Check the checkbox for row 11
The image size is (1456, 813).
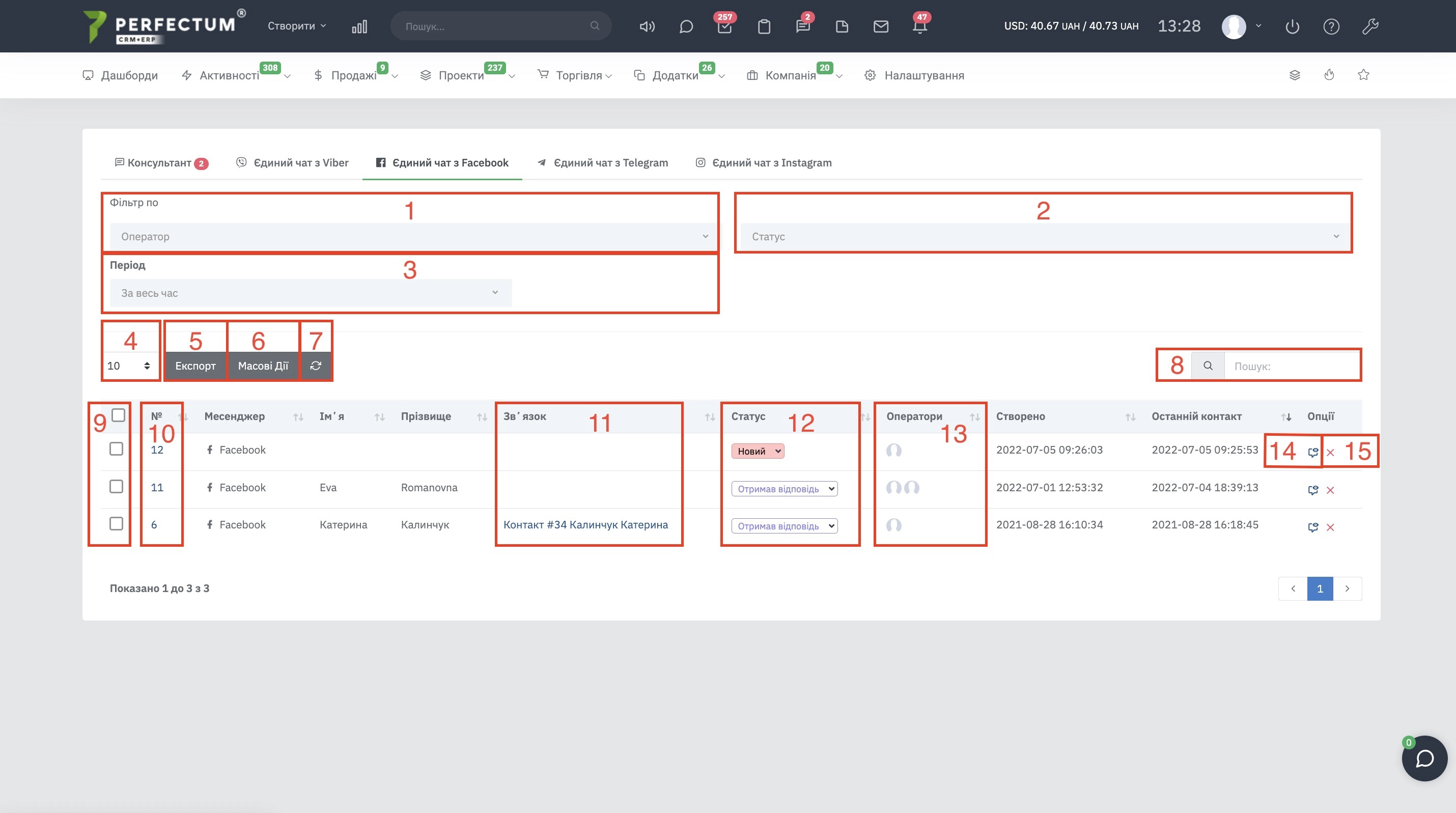[116, 486]
